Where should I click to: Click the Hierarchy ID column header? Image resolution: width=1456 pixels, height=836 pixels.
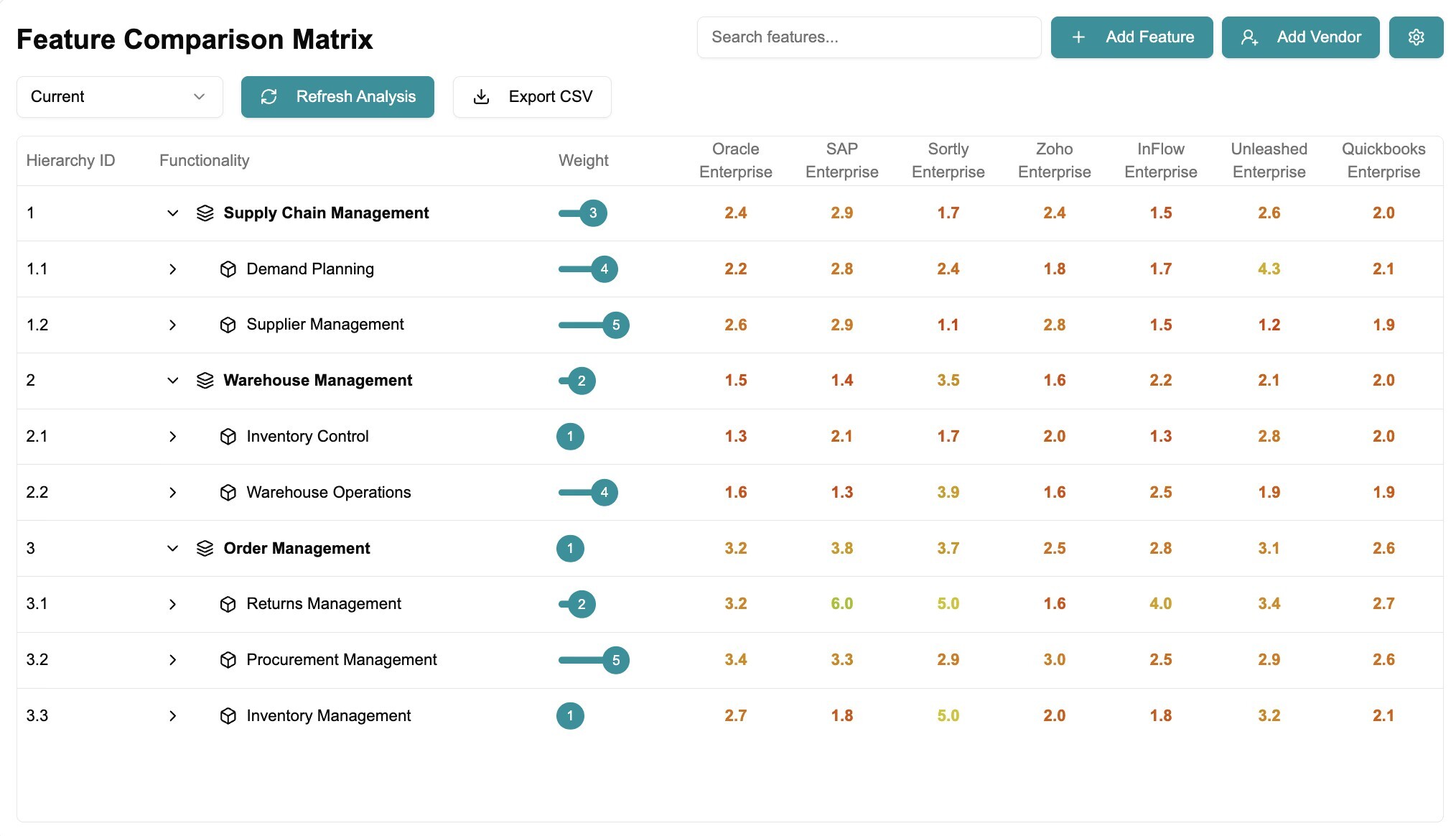70,161
